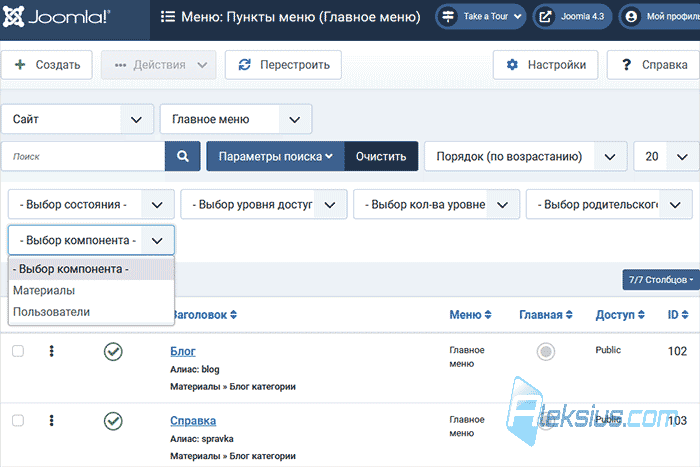The image size is (700, 467).
Task: Toggle published status of Блог
Action: point(113,351)
